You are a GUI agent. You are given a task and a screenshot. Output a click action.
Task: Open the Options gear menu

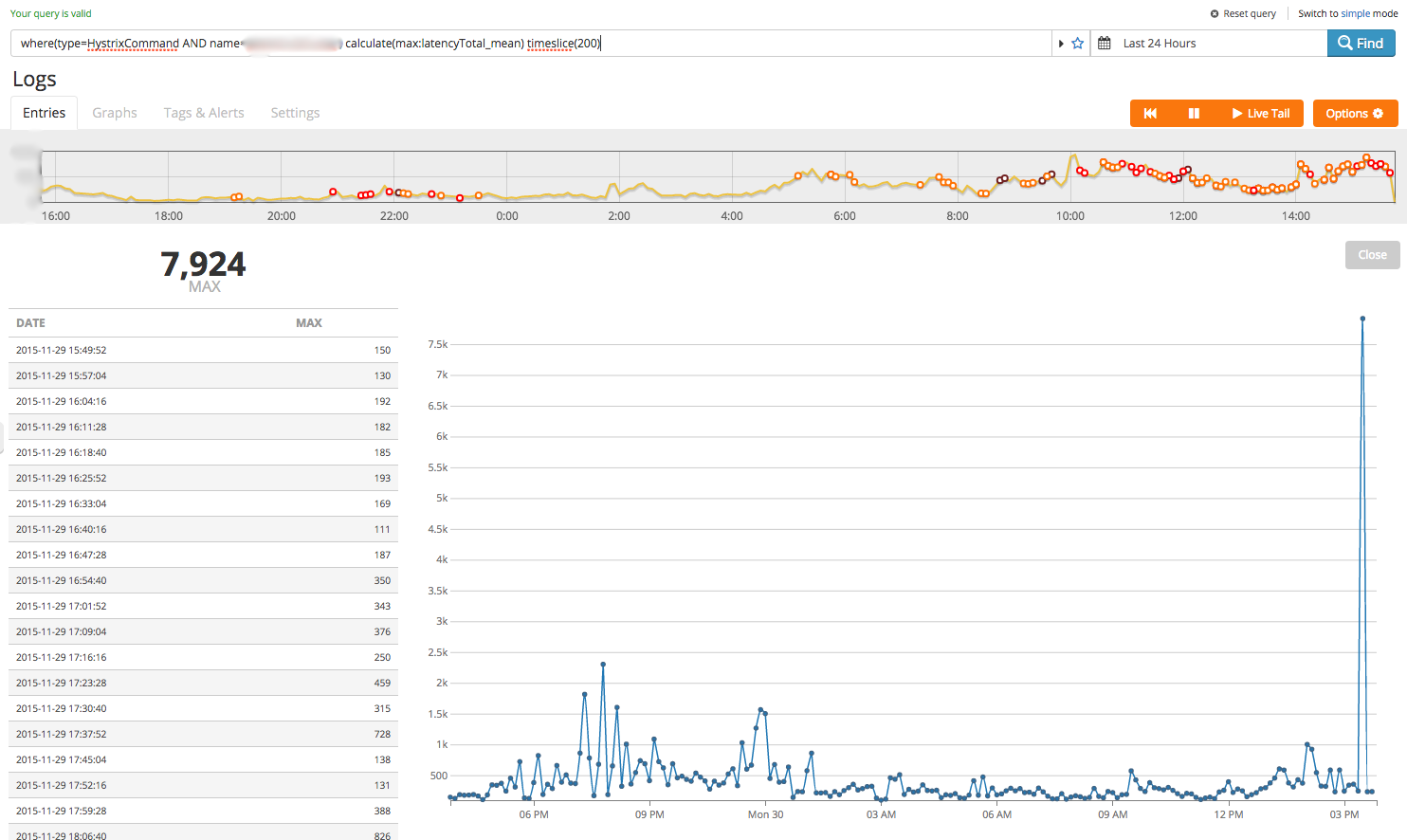click(1355, 114)
